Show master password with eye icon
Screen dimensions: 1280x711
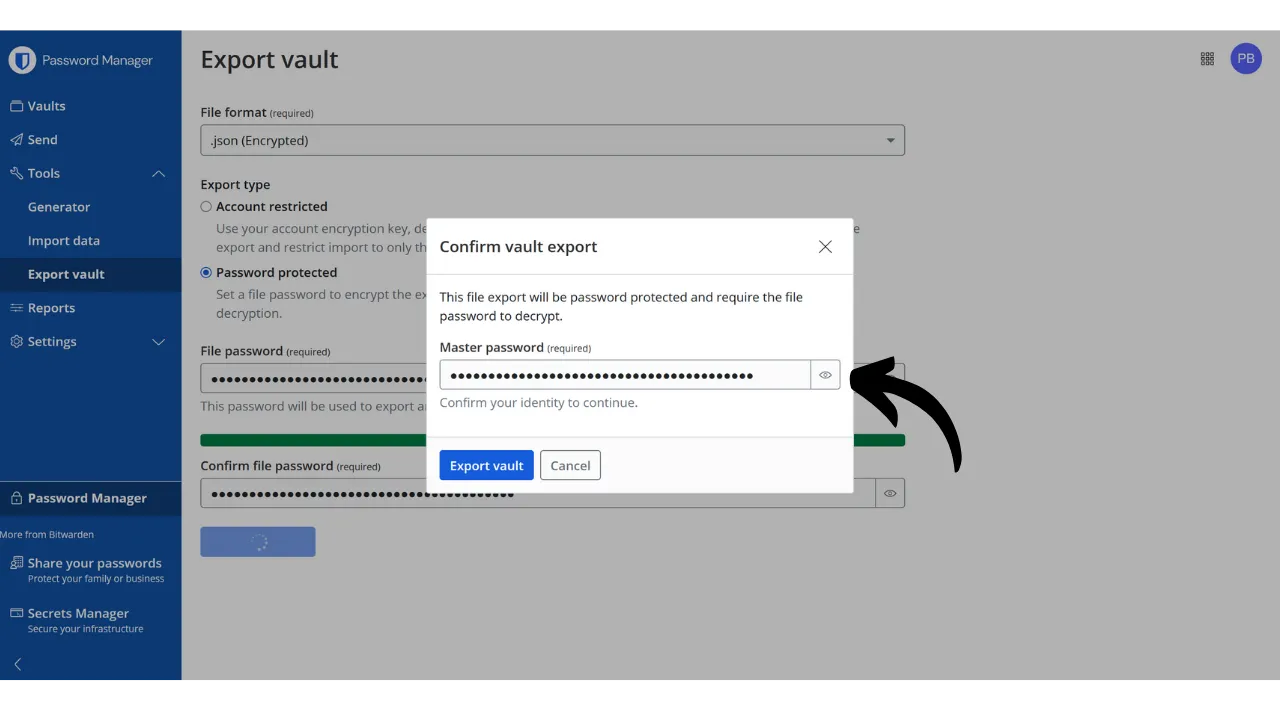tap(825, 375)
